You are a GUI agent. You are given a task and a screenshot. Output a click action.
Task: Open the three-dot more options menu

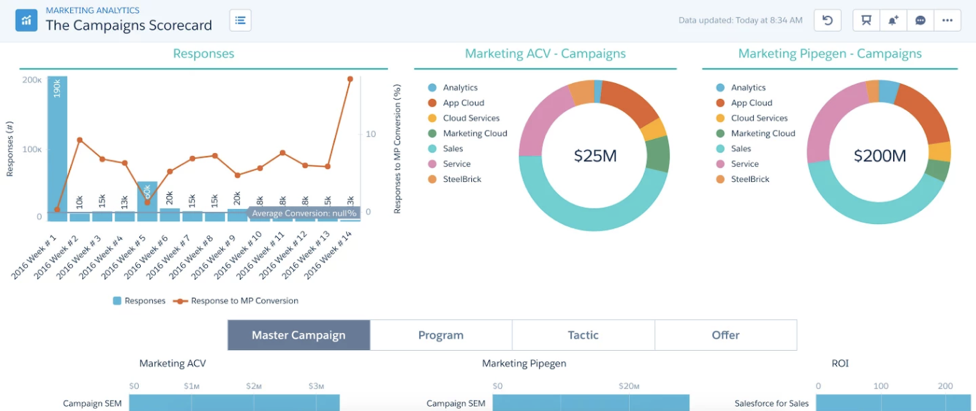coord(947,20)
